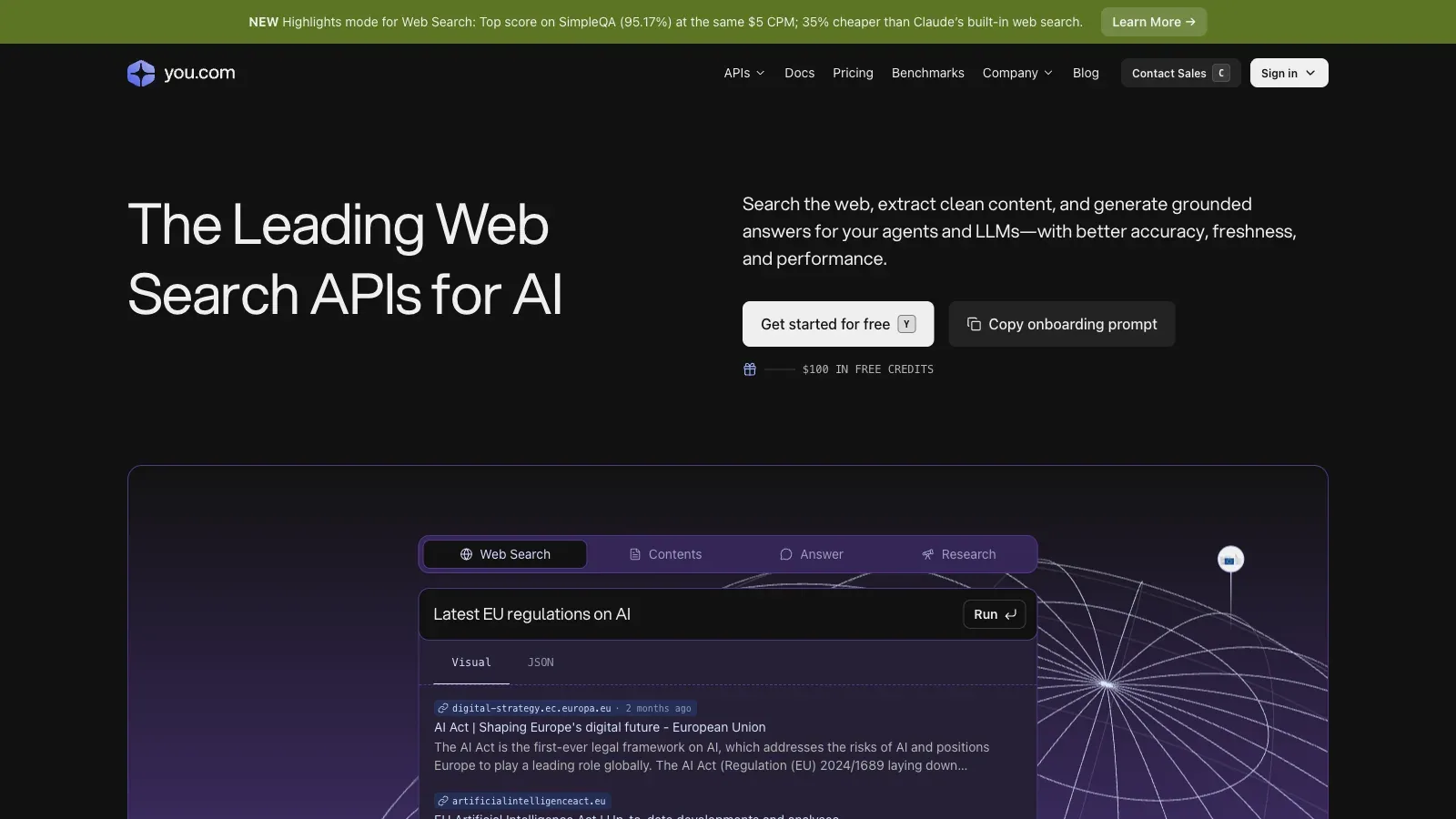Click the document icon on Contents tab
This screenshot has width=1456, height=819.
pyautogui.click(x=635, y=554)
